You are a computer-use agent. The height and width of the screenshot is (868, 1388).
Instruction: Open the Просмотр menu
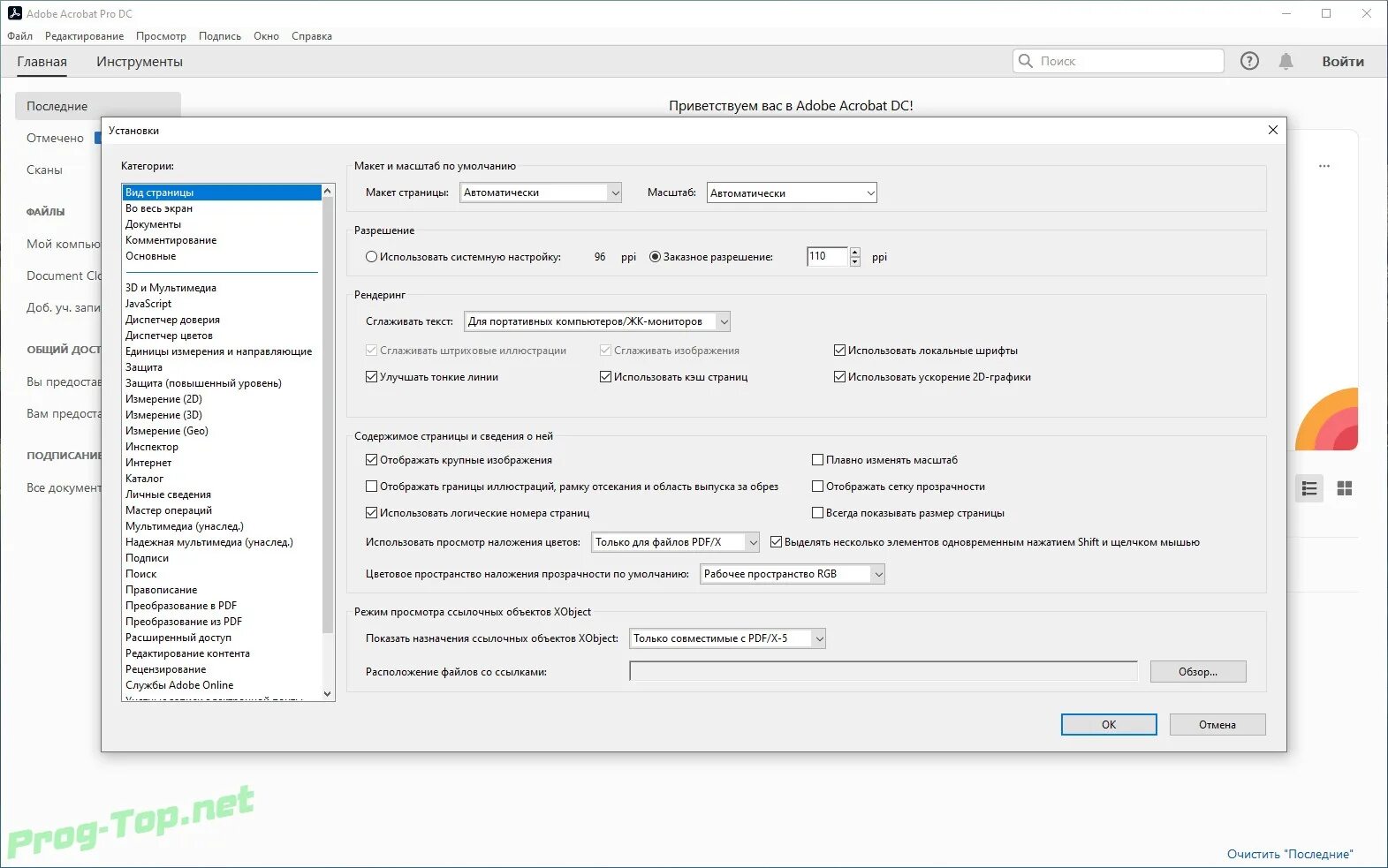pyautogui.click(x=161, y=36)
